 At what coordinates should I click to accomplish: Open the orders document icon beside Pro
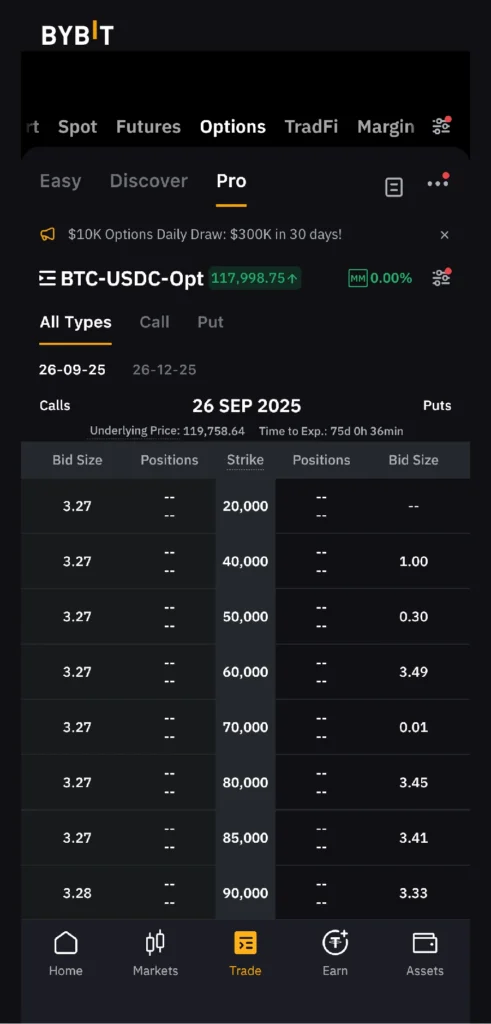[394, 187]
